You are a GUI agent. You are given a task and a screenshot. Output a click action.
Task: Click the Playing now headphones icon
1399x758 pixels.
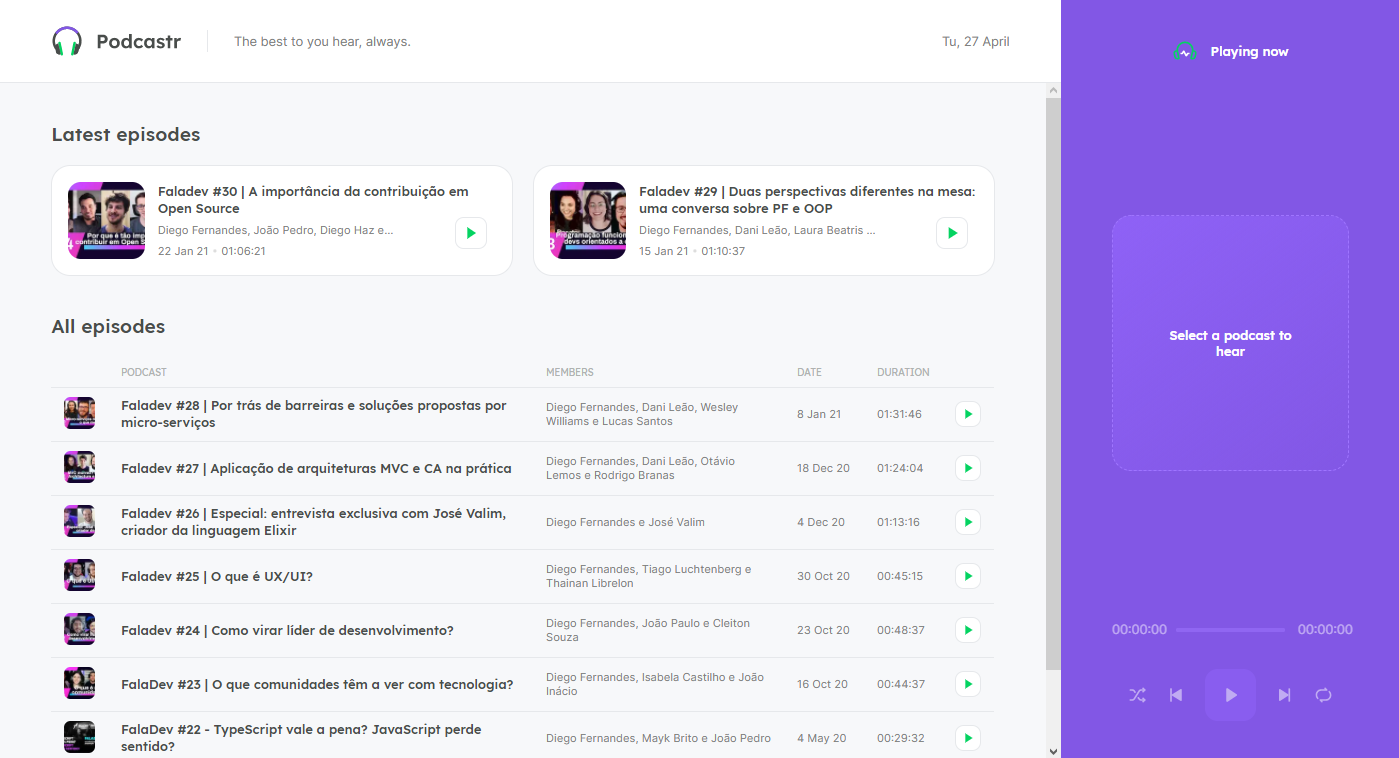point(1185,51)
